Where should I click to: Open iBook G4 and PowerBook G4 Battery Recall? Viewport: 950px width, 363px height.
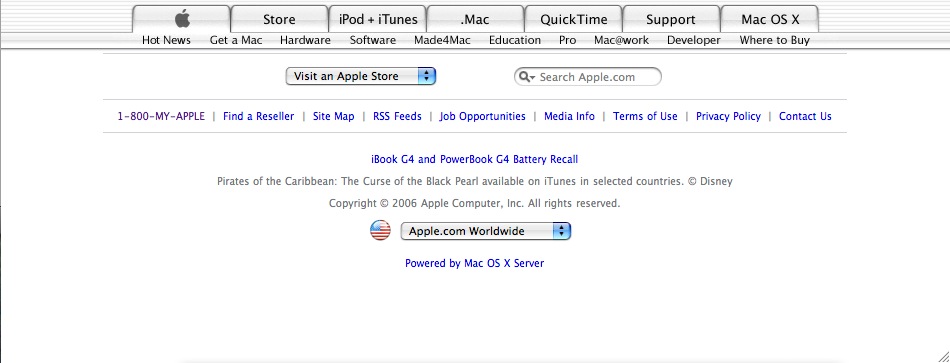click(474, 159)
